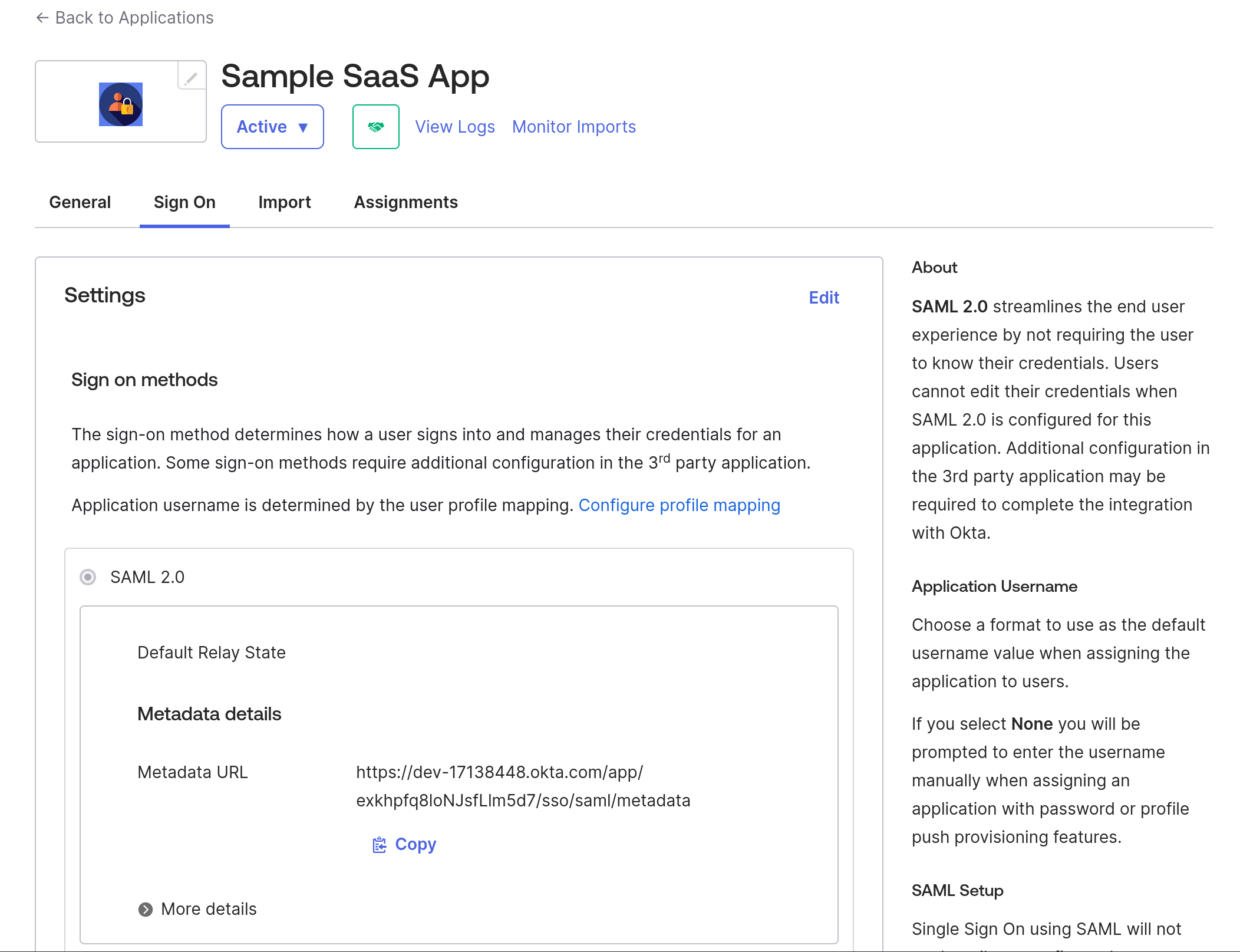Click the back arrow to Applications
Viewport: 1240px width, 952px height.
tap(41, 18)
